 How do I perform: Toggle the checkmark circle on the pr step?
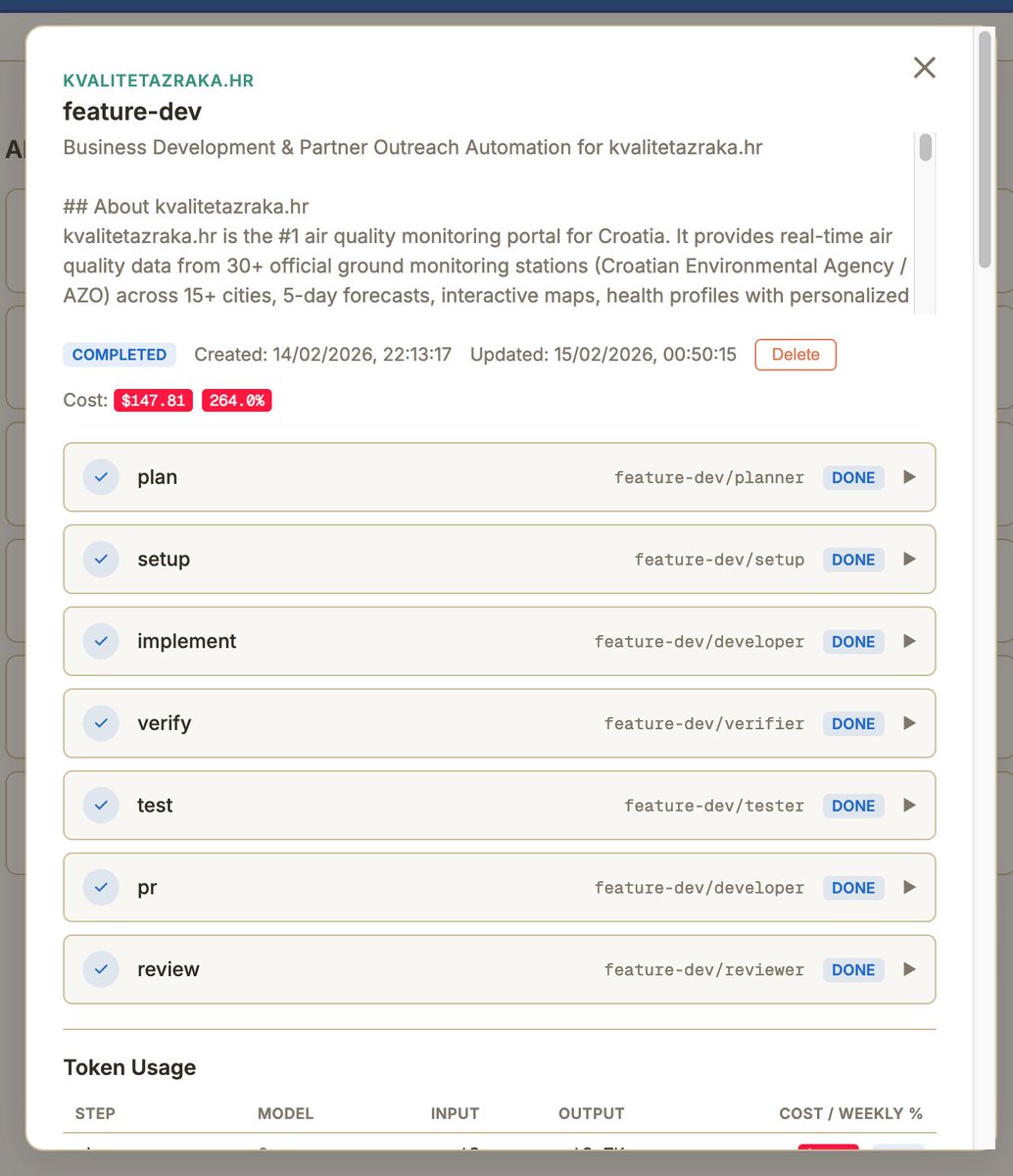[x=100, y=887]
